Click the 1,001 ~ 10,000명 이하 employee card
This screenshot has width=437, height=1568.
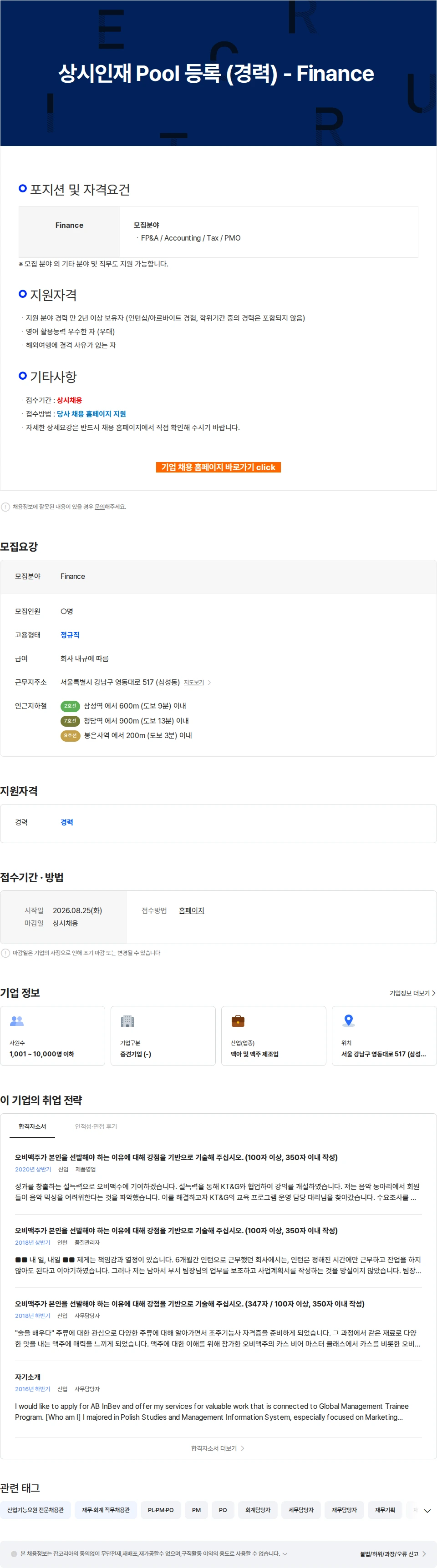52,1036
